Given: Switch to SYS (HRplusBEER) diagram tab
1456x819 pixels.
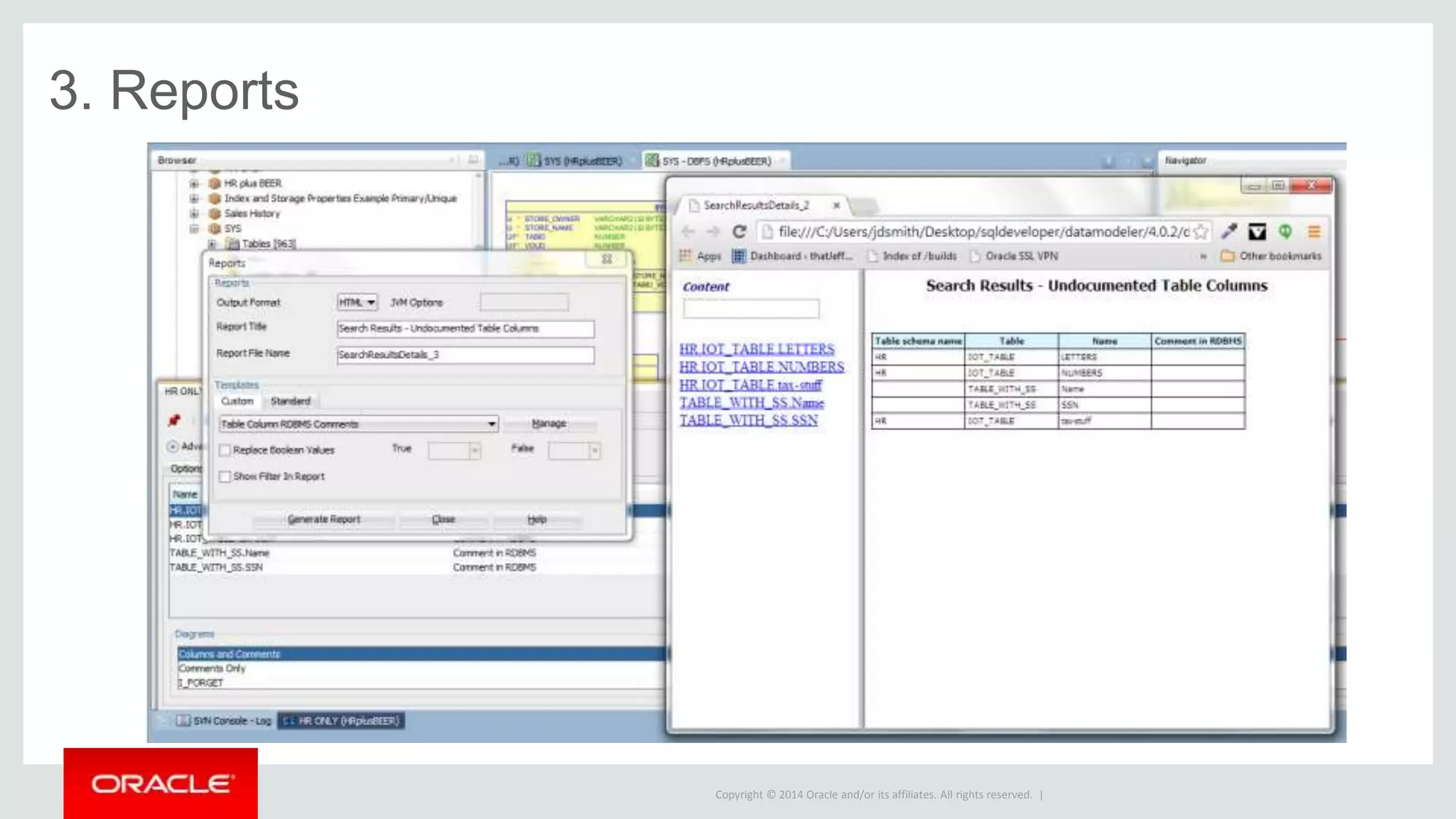Looking at the screenshot, I should point(575,161).
